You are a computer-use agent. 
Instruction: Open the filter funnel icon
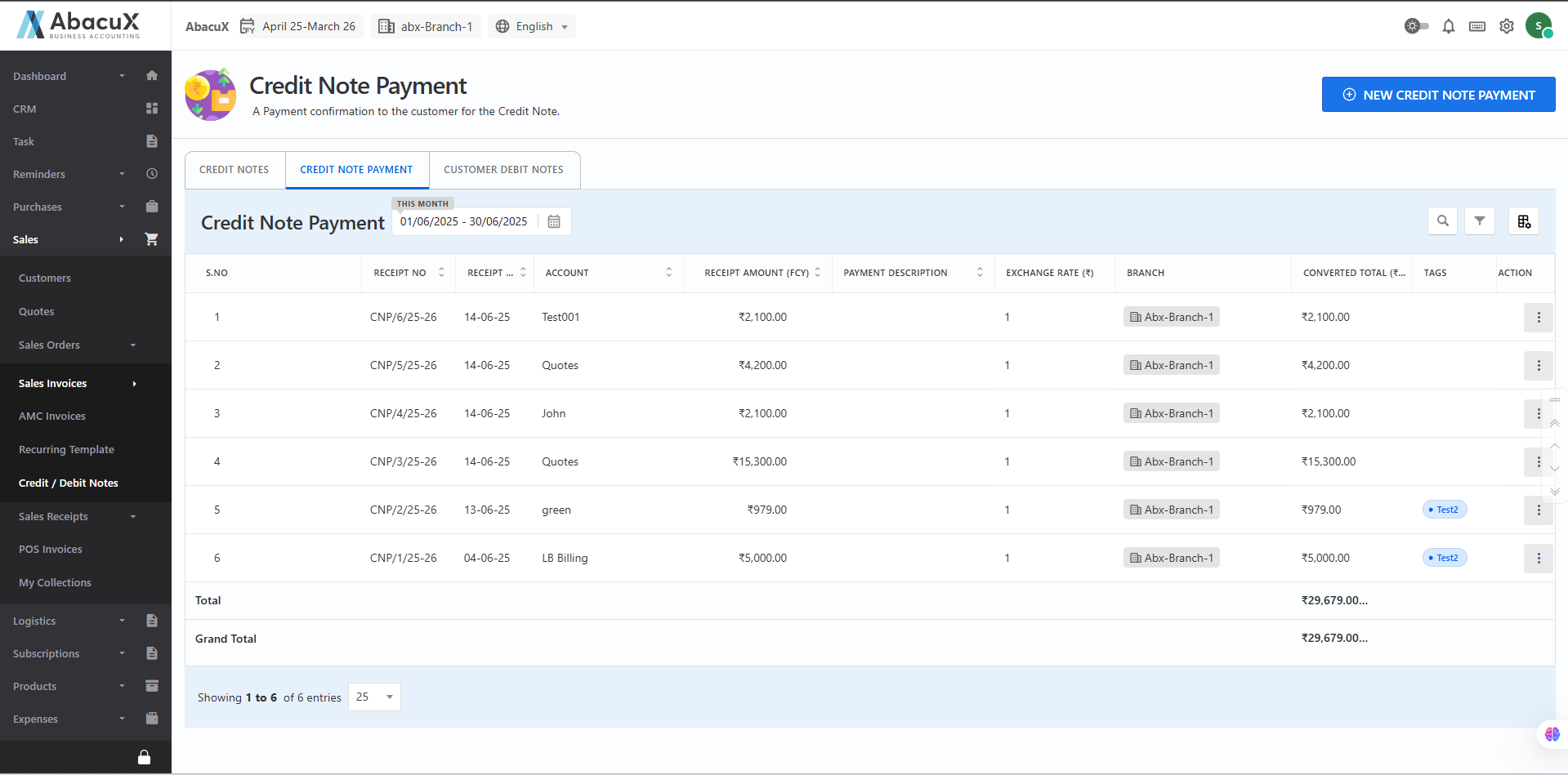[x=1479, y=221]
